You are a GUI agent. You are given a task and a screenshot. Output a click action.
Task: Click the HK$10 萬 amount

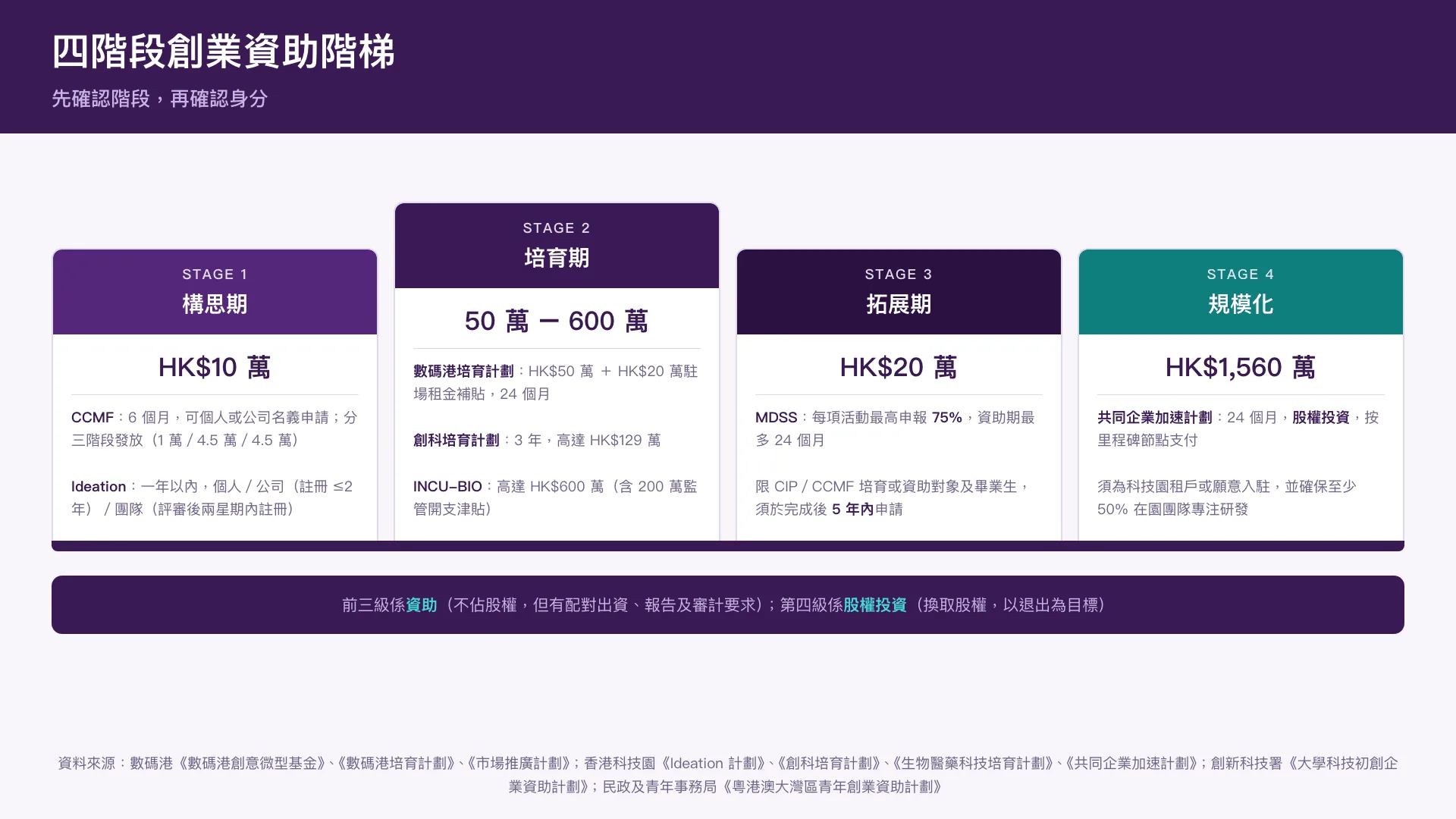(215, 367)
